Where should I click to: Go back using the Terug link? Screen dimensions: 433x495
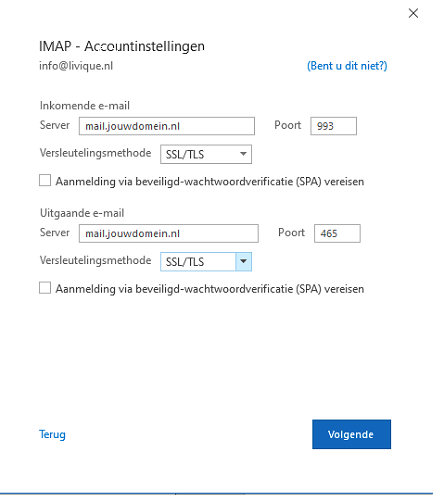(52, 434)
